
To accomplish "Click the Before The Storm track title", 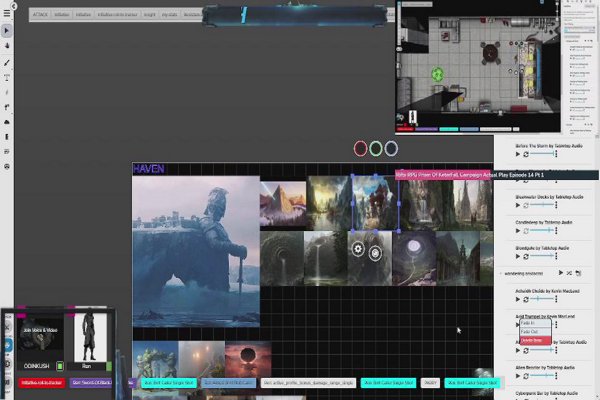I will (549, 146).
